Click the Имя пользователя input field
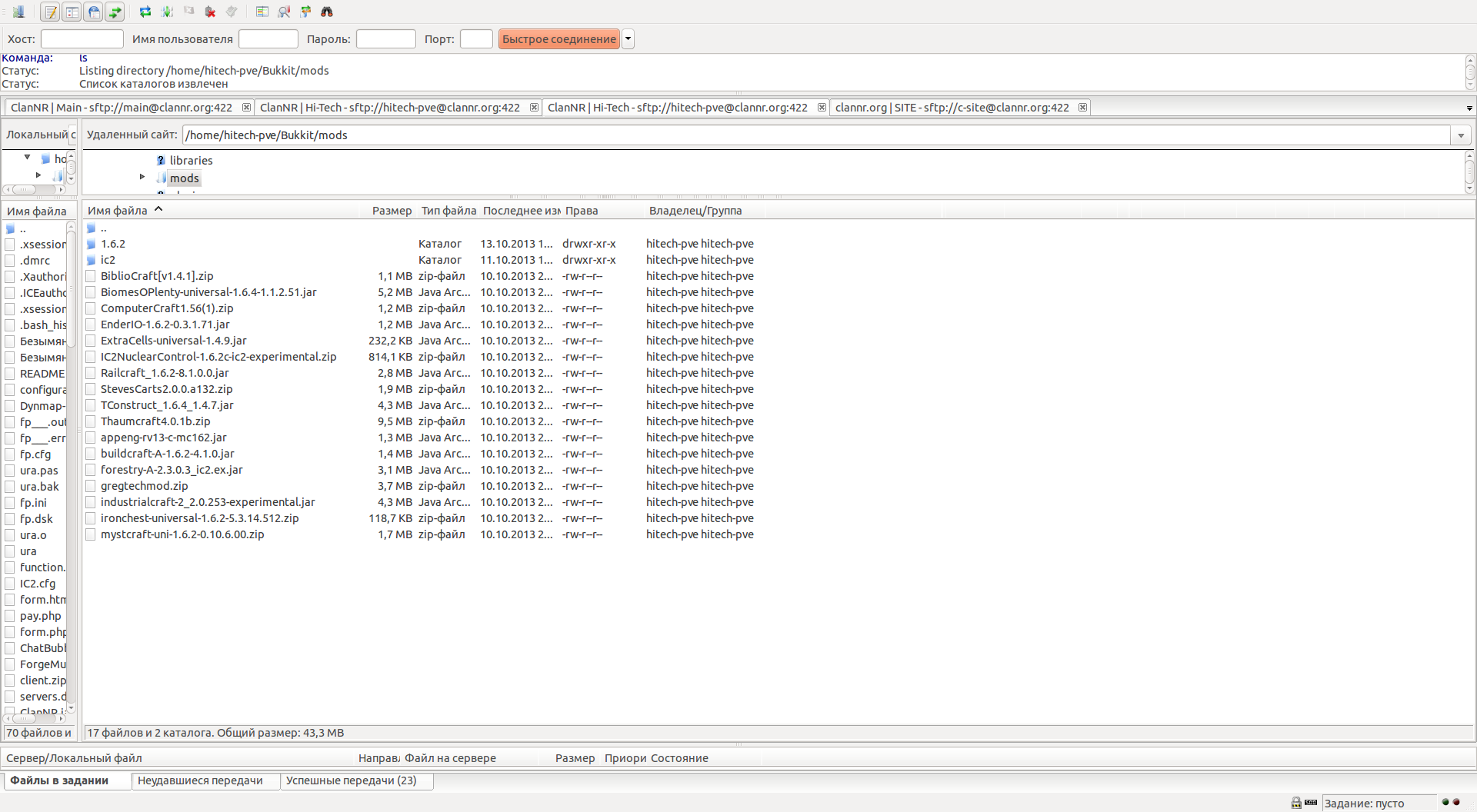 268,39
